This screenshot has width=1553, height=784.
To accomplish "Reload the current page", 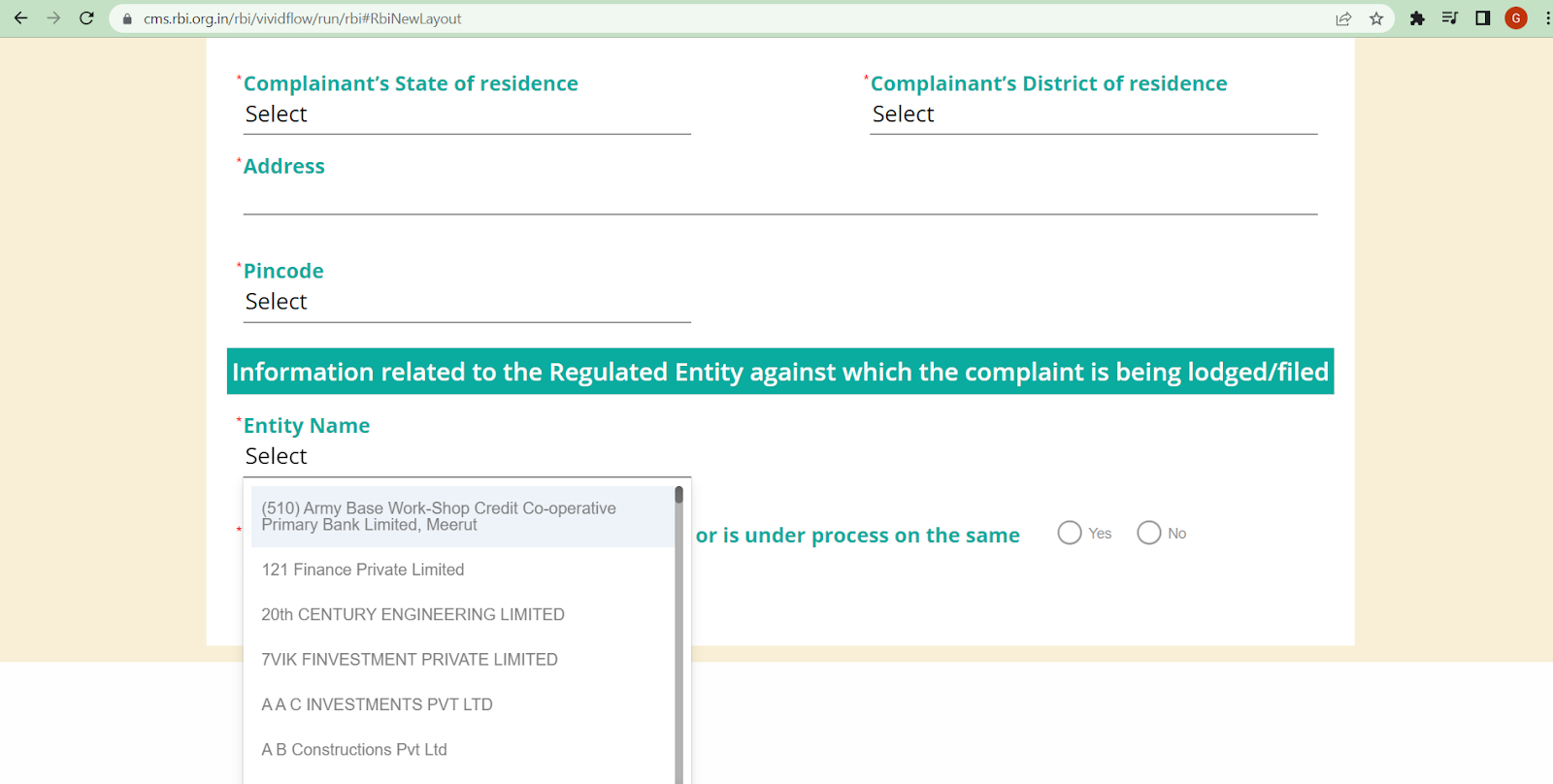I will [x=86, y=18].
